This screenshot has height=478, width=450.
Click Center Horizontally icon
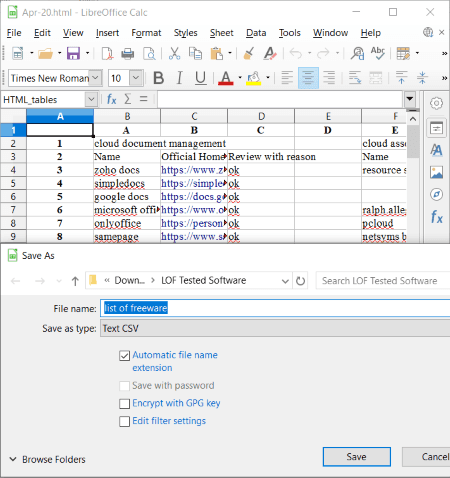tap(308, 78)
